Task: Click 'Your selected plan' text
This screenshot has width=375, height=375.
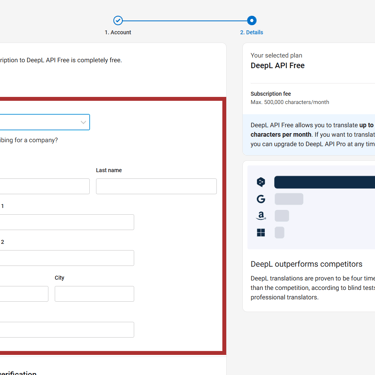Action: tap(276, 55)
